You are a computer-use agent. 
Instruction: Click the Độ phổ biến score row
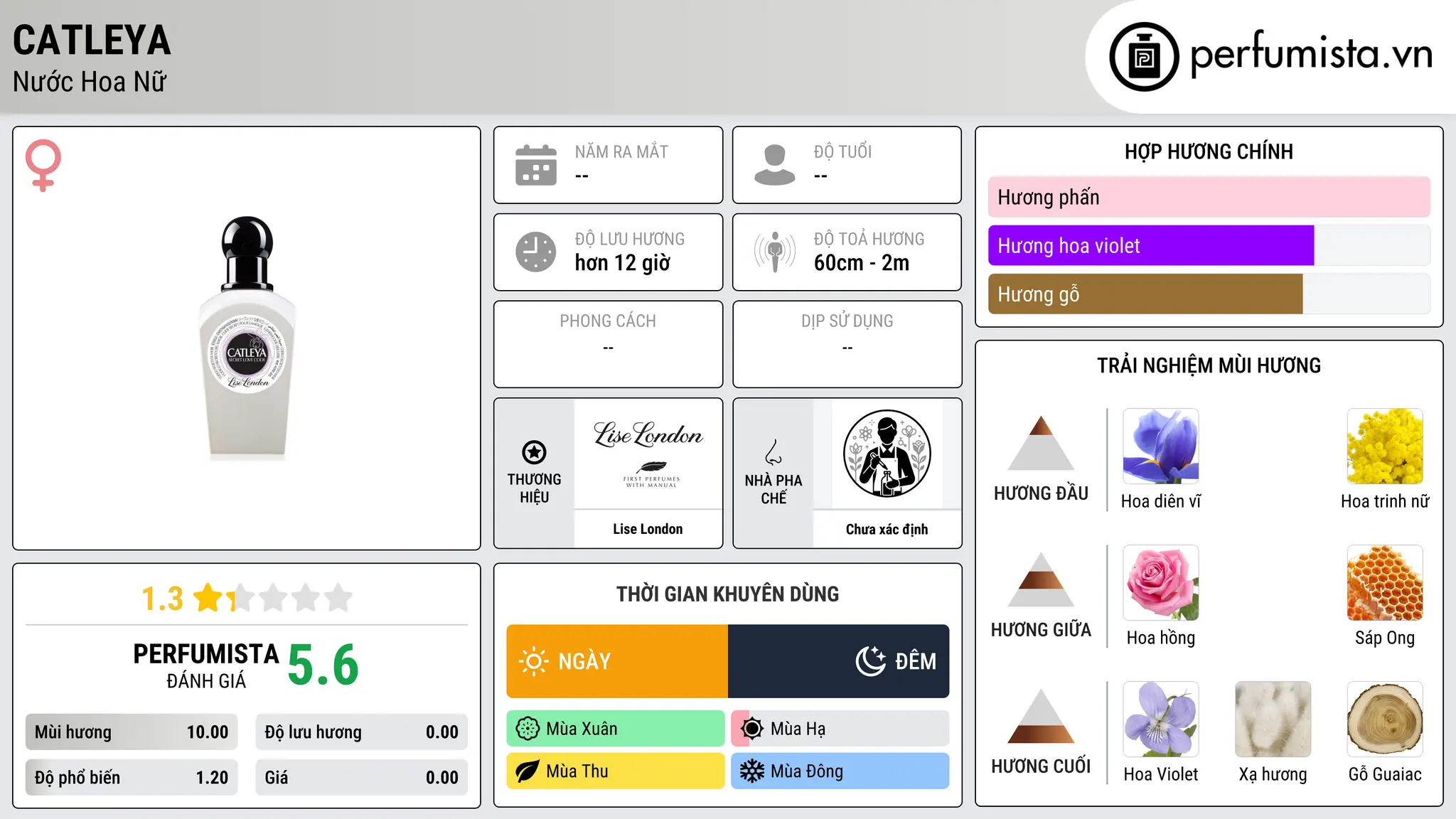(132, 778)
